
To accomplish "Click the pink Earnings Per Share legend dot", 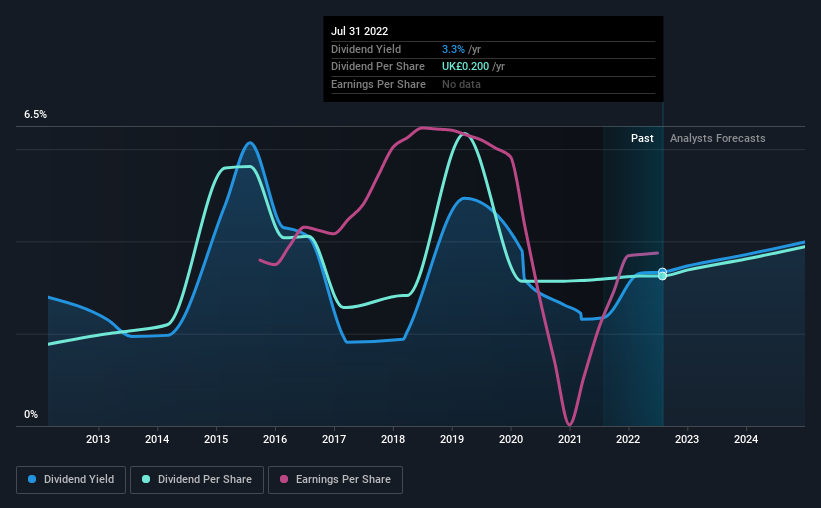I will 284,479.
